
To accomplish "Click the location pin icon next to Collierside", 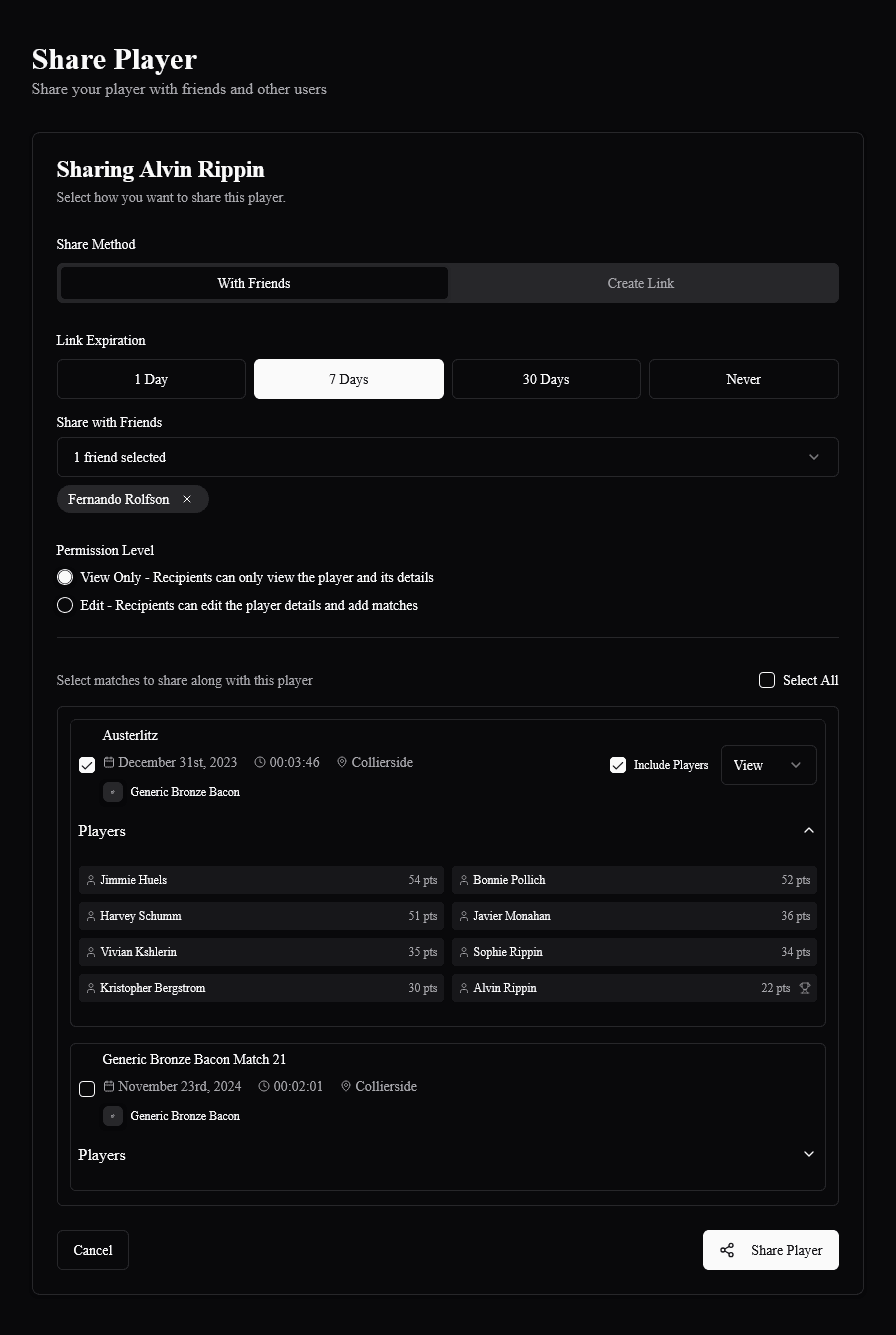I will click(340, 762).
